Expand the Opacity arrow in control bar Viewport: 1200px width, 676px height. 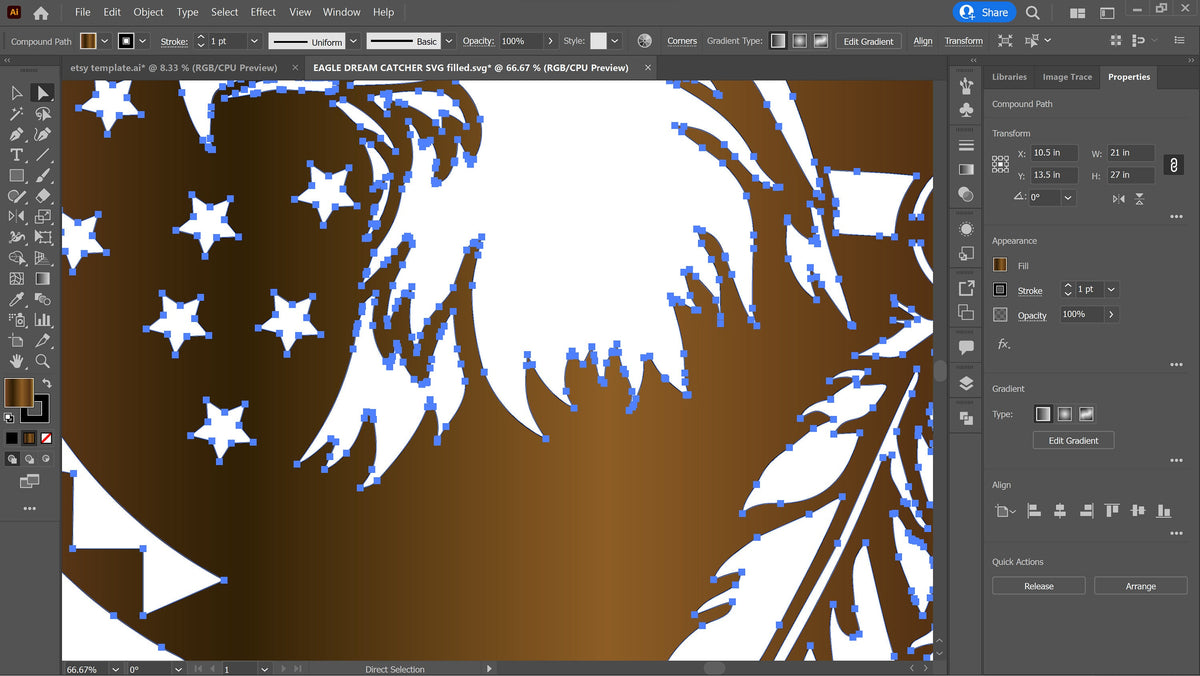pos(550,41)
